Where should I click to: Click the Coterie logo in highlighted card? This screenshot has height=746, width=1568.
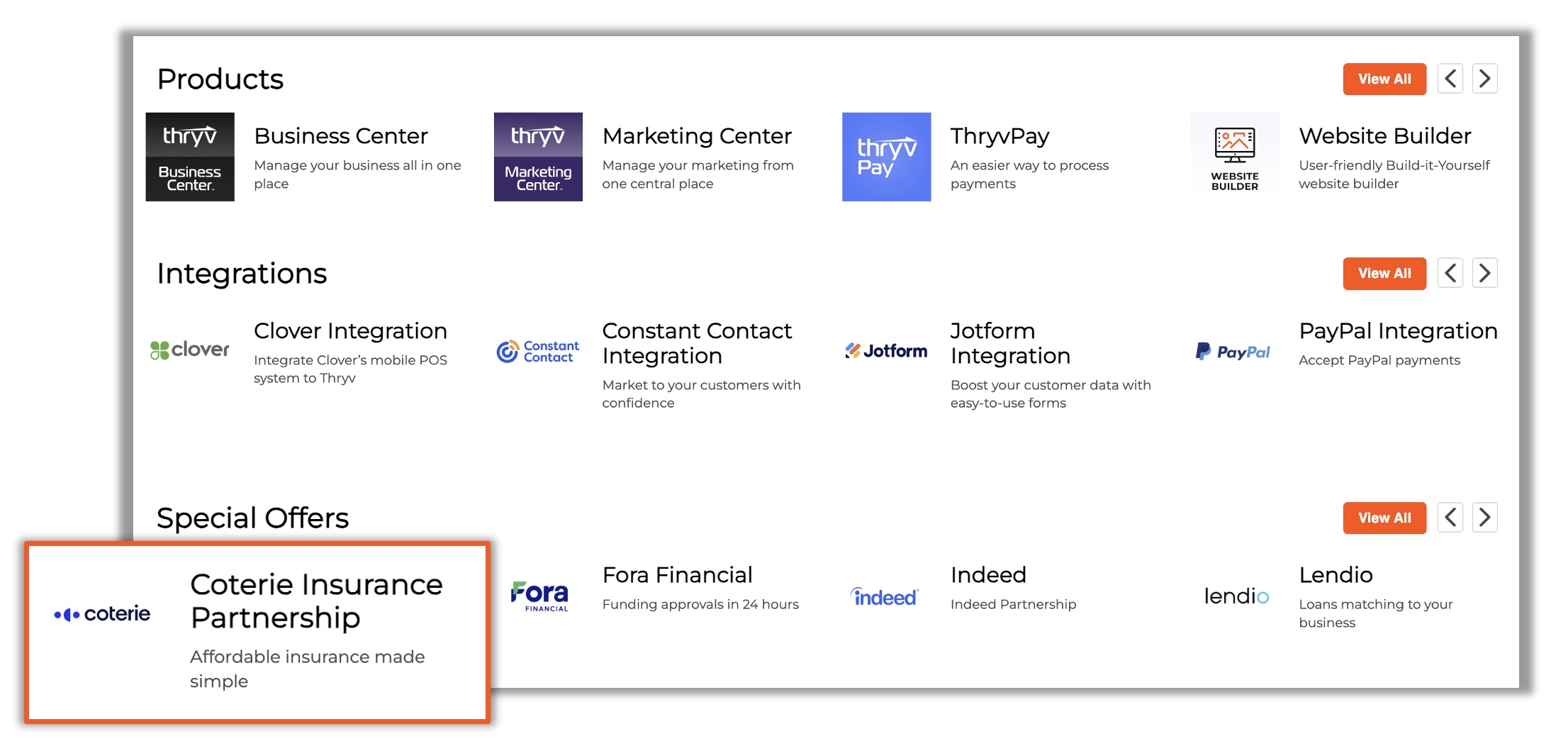pos(103,614)
